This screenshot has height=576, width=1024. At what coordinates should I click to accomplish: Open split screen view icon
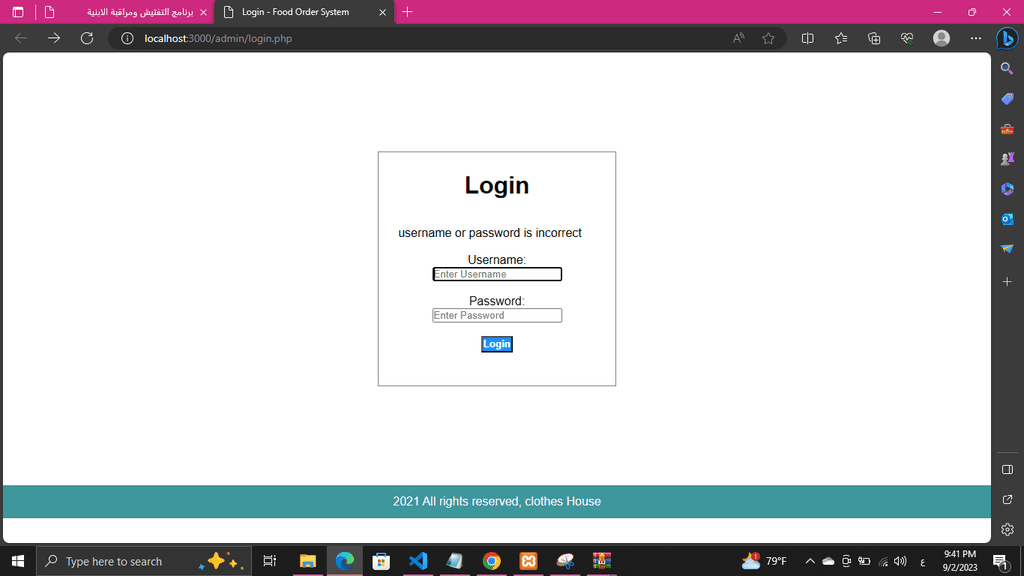808,39
